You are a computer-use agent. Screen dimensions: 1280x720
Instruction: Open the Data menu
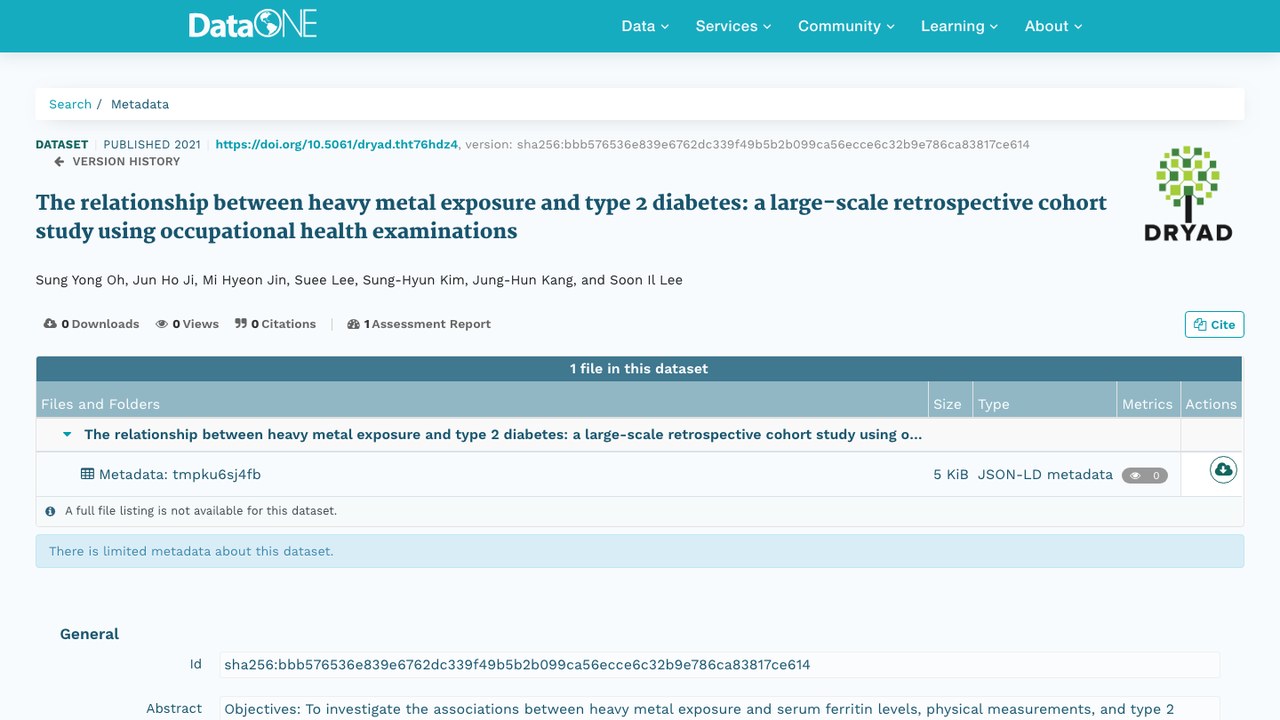coord(645,26)
